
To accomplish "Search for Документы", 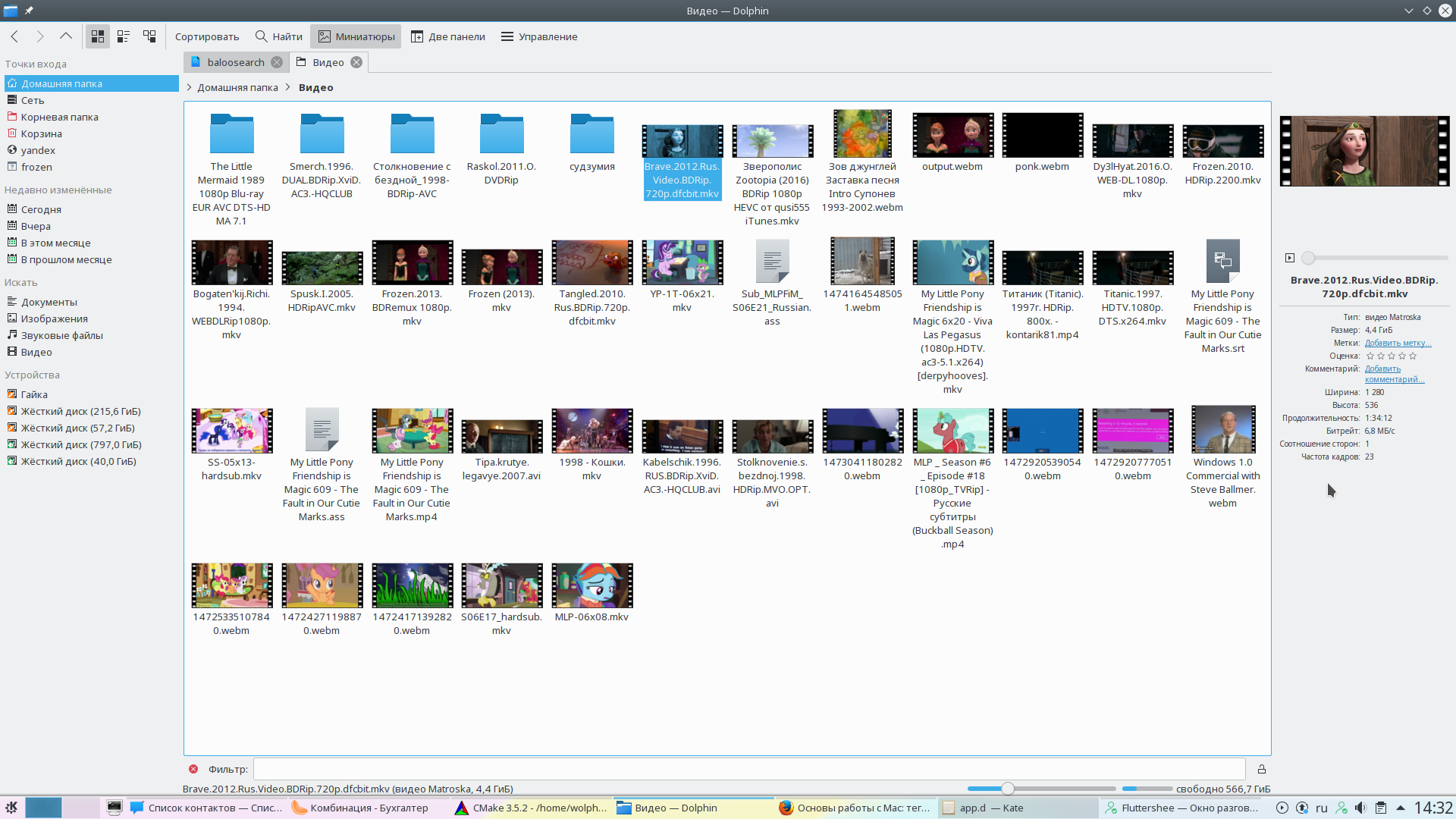I will 49,302.
